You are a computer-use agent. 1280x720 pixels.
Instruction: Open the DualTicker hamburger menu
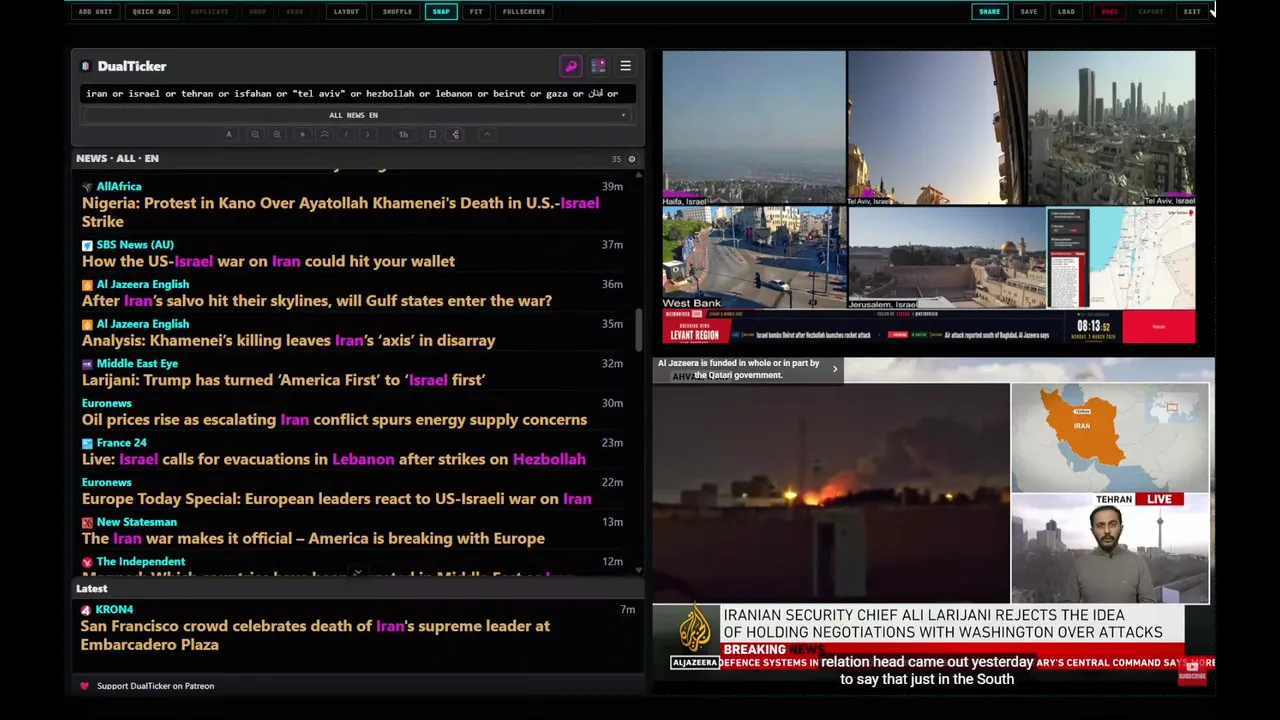tap(625, 66)
